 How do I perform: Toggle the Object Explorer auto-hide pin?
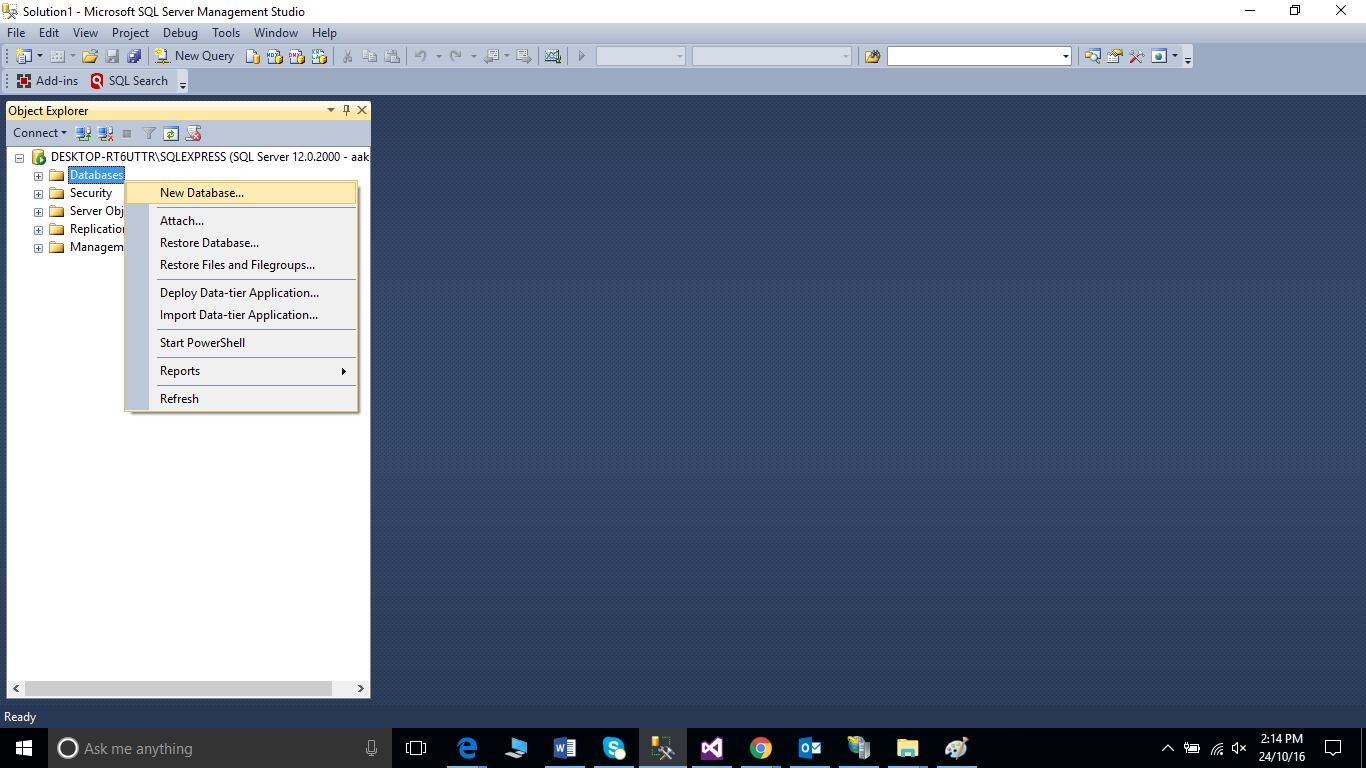coord(346,111)
